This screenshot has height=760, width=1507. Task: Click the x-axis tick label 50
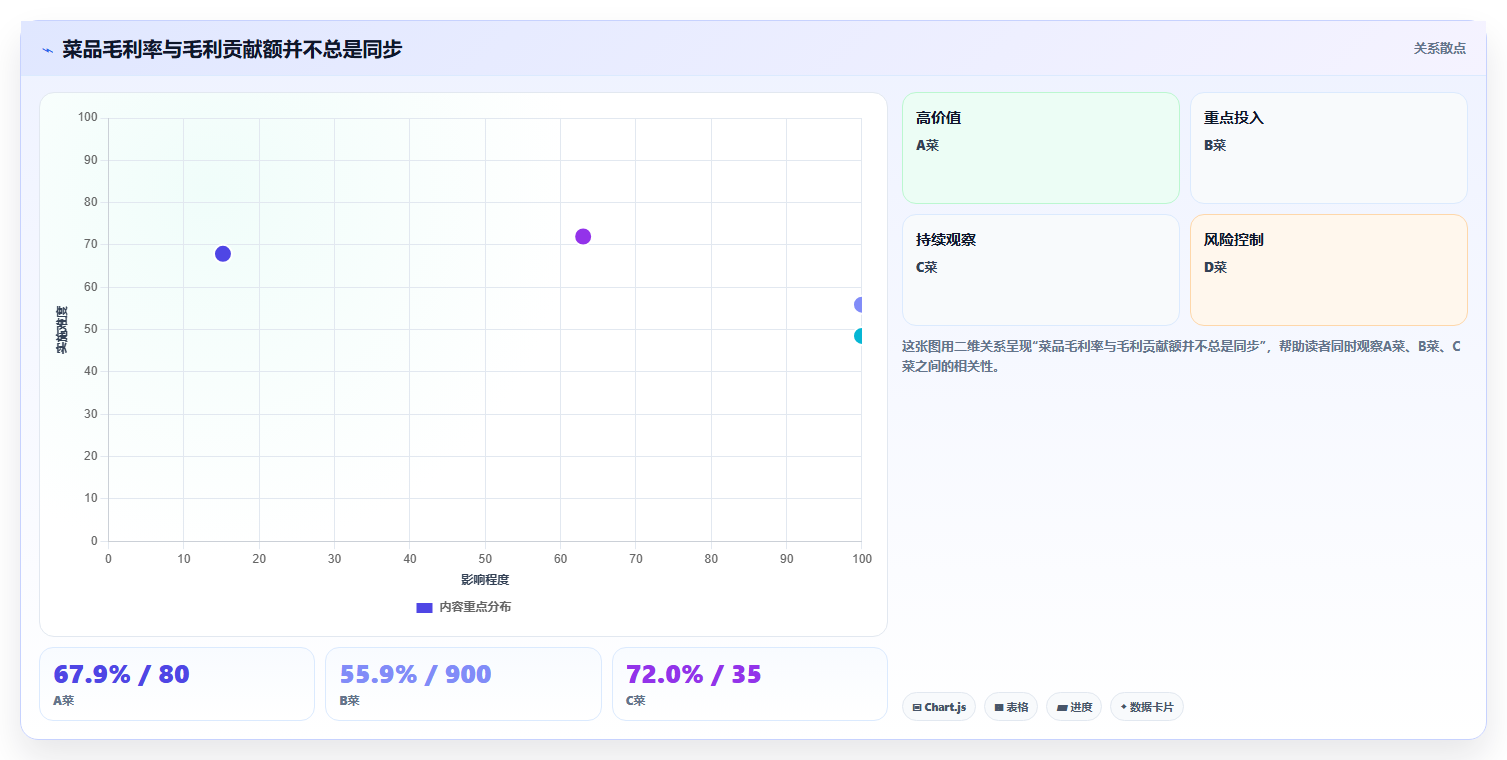point(485,558)
